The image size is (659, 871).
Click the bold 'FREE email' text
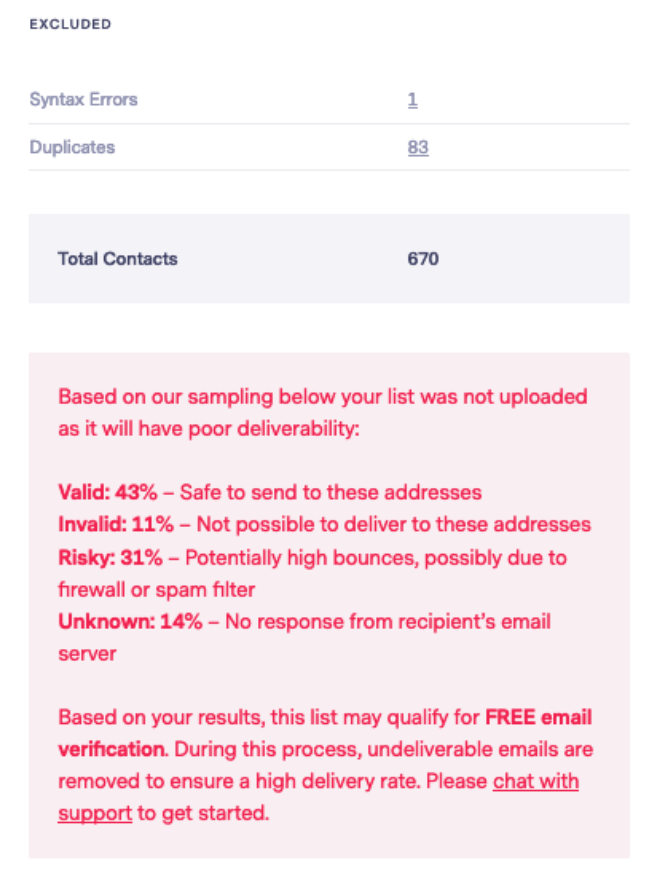[x=539, y=717]
